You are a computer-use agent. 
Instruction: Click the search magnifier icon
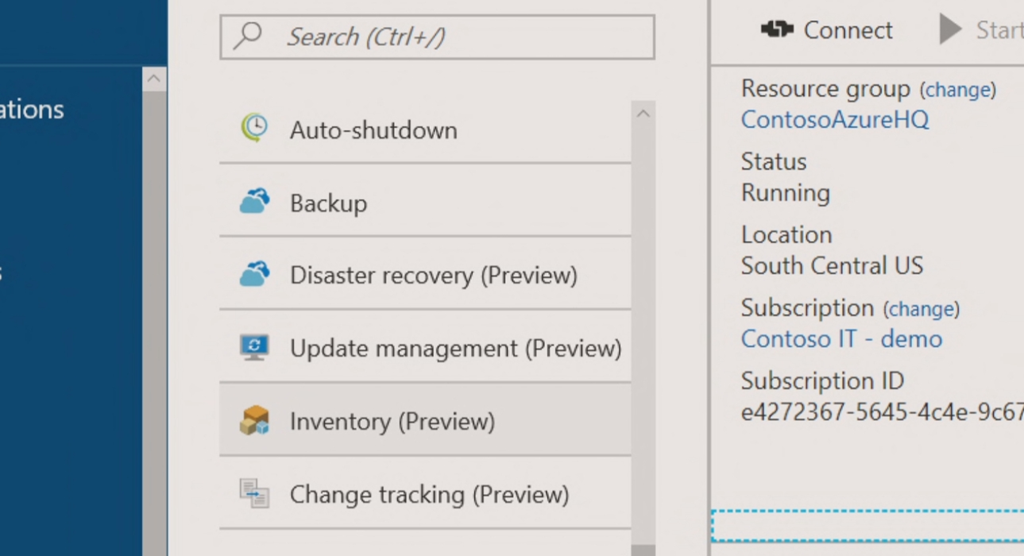click(246, 37)
